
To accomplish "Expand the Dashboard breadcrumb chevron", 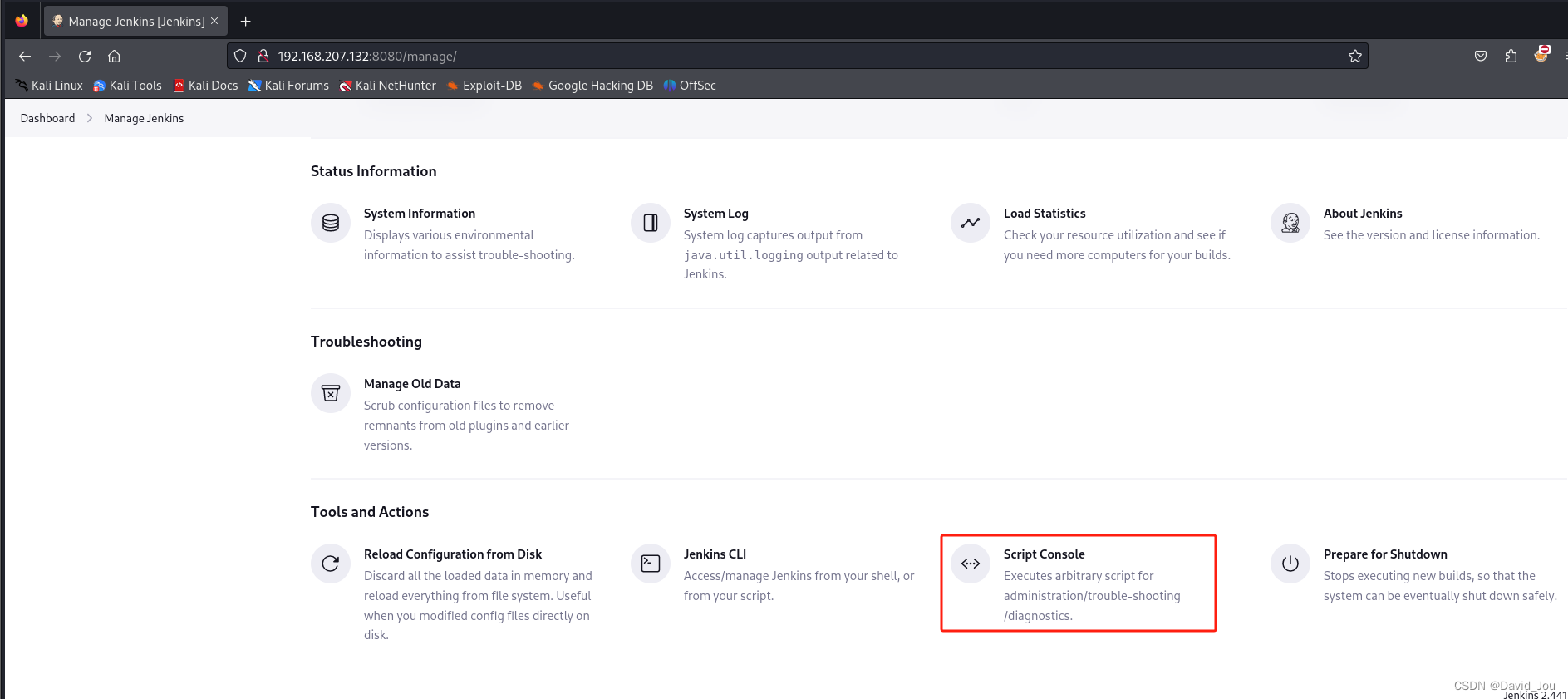I will click(90, 118).
